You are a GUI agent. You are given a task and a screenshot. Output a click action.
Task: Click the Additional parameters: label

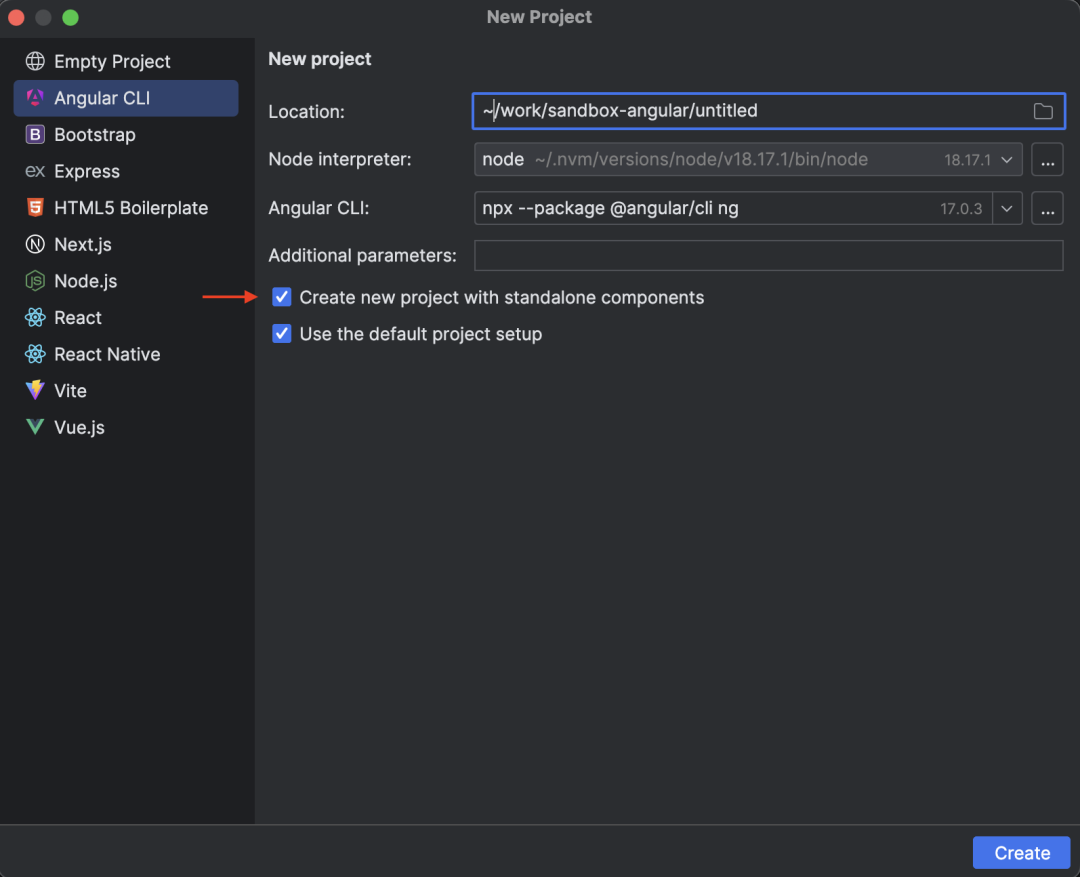tap(362, 256)
